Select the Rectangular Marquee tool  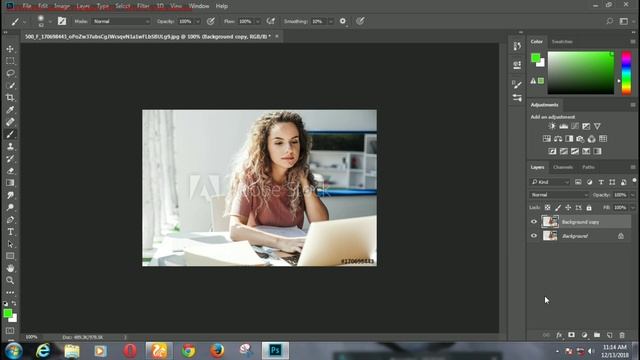[x=10, y=61]
